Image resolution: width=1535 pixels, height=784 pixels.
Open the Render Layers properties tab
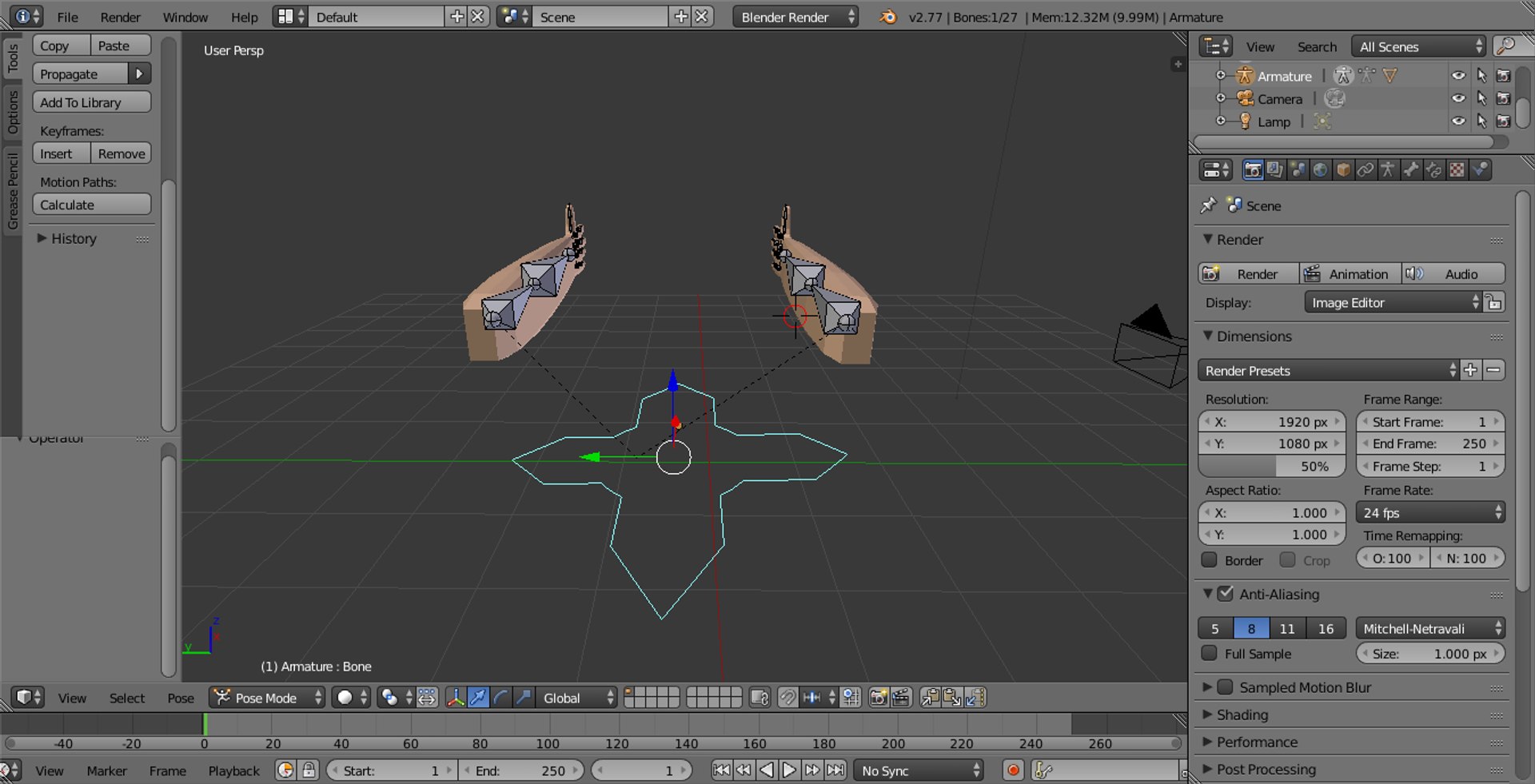coord(1275,169)
